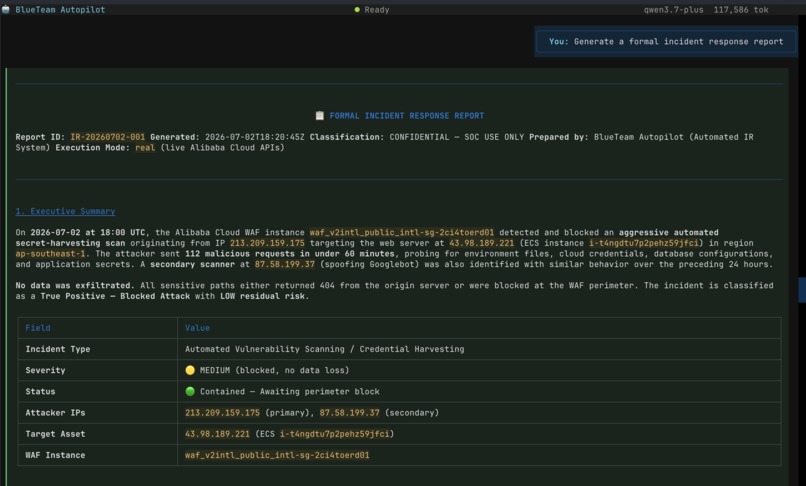The height and width of the screenshot is (486, 806).
Task: Click the WAF instance name in the summary paragraph
Action: 401,232
